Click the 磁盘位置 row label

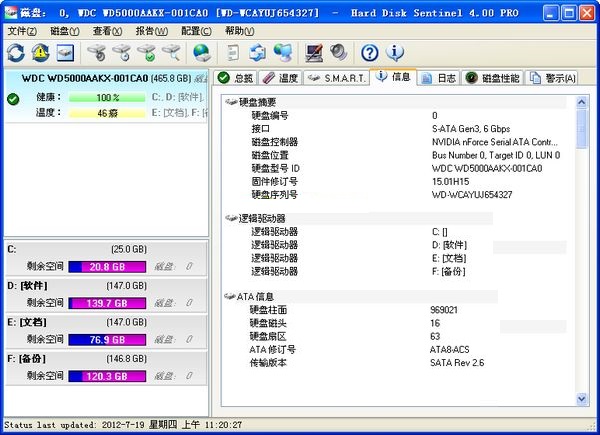(x=270, y=155)
